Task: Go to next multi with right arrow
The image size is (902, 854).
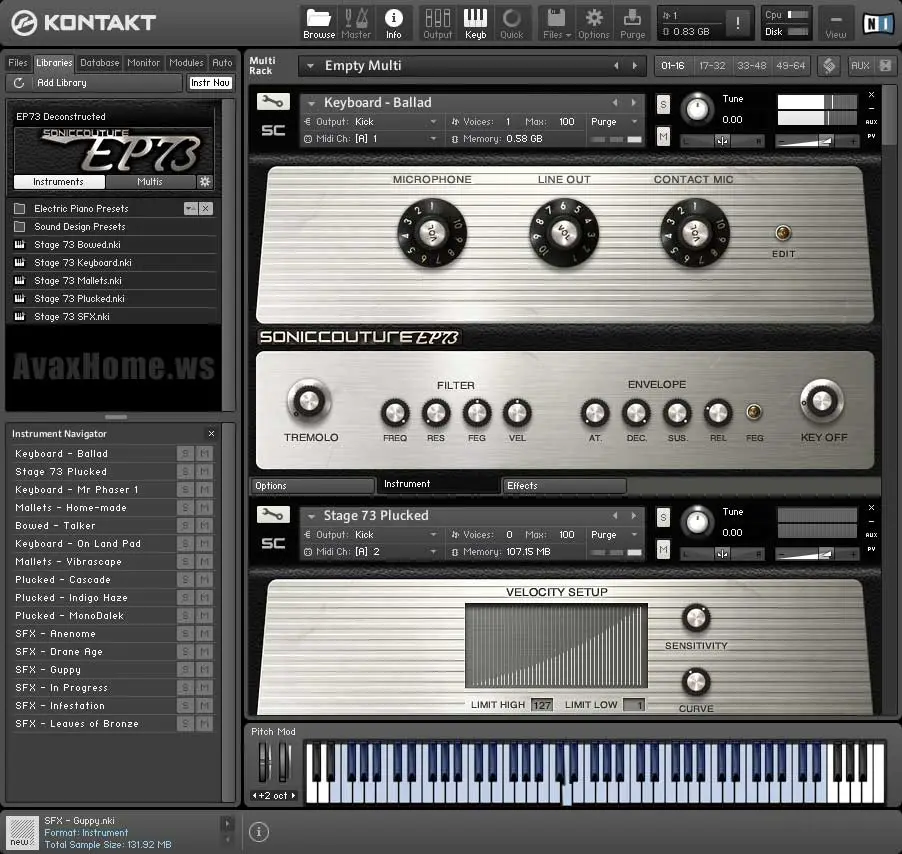Action: pyautogui.click(x=635, y=66)
